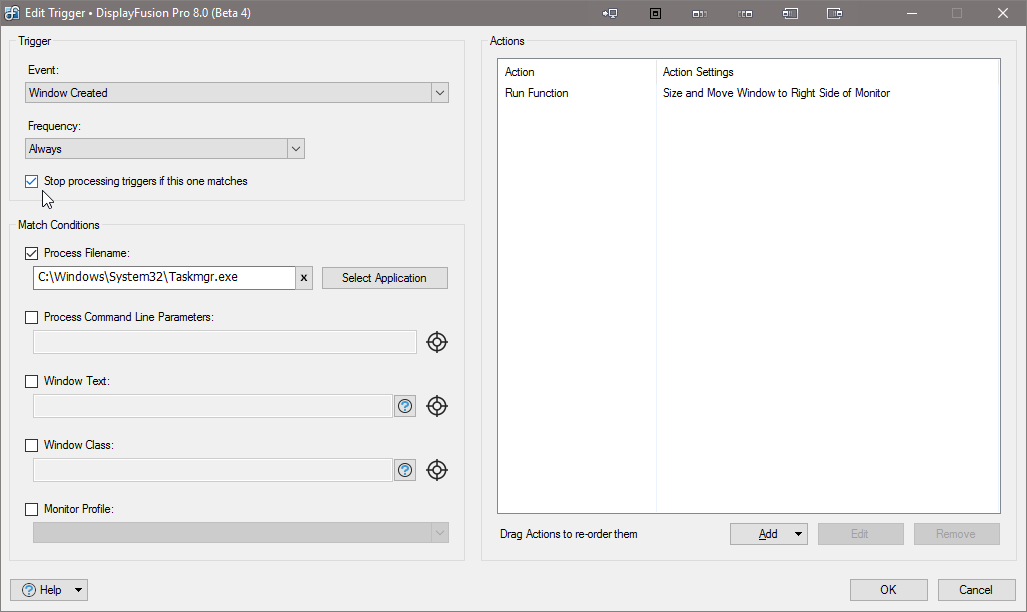Clear the Process Filename with the x button

(x=304, y=278)
